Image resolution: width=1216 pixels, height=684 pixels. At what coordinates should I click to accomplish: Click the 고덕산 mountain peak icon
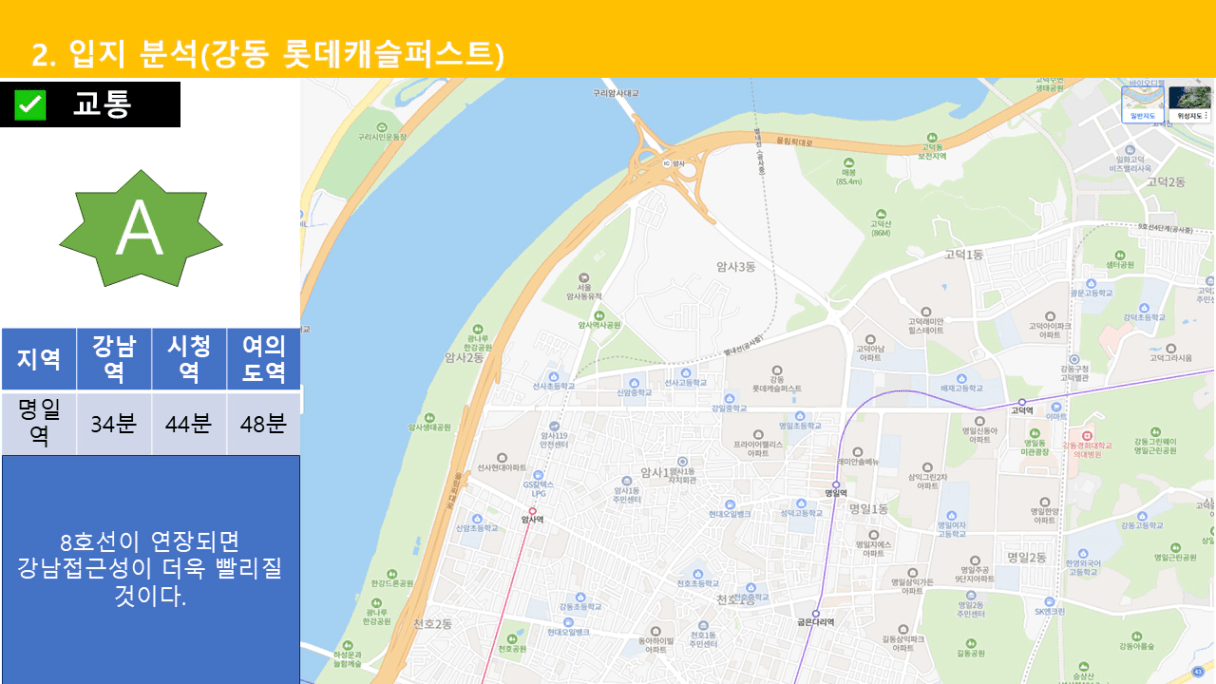880,213
